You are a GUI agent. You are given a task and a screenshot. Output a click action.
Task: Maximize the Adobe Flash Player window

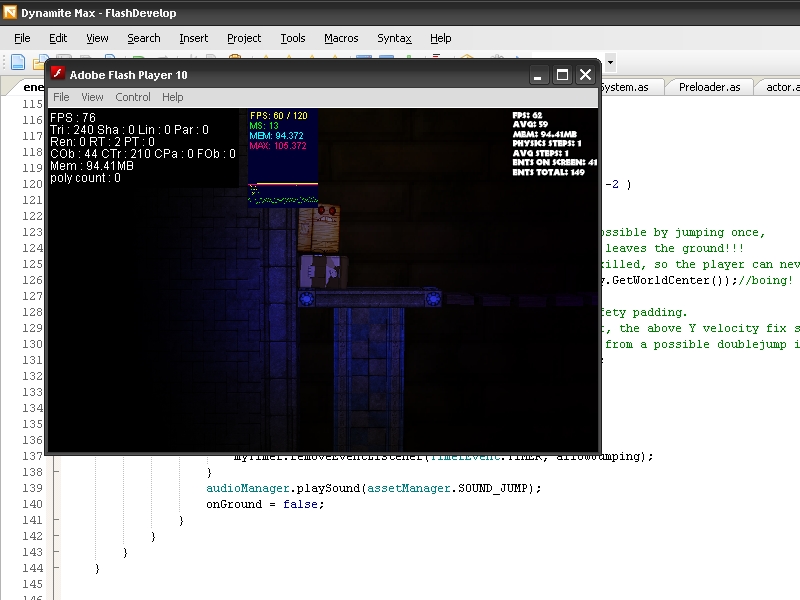[x=562, y=75]
